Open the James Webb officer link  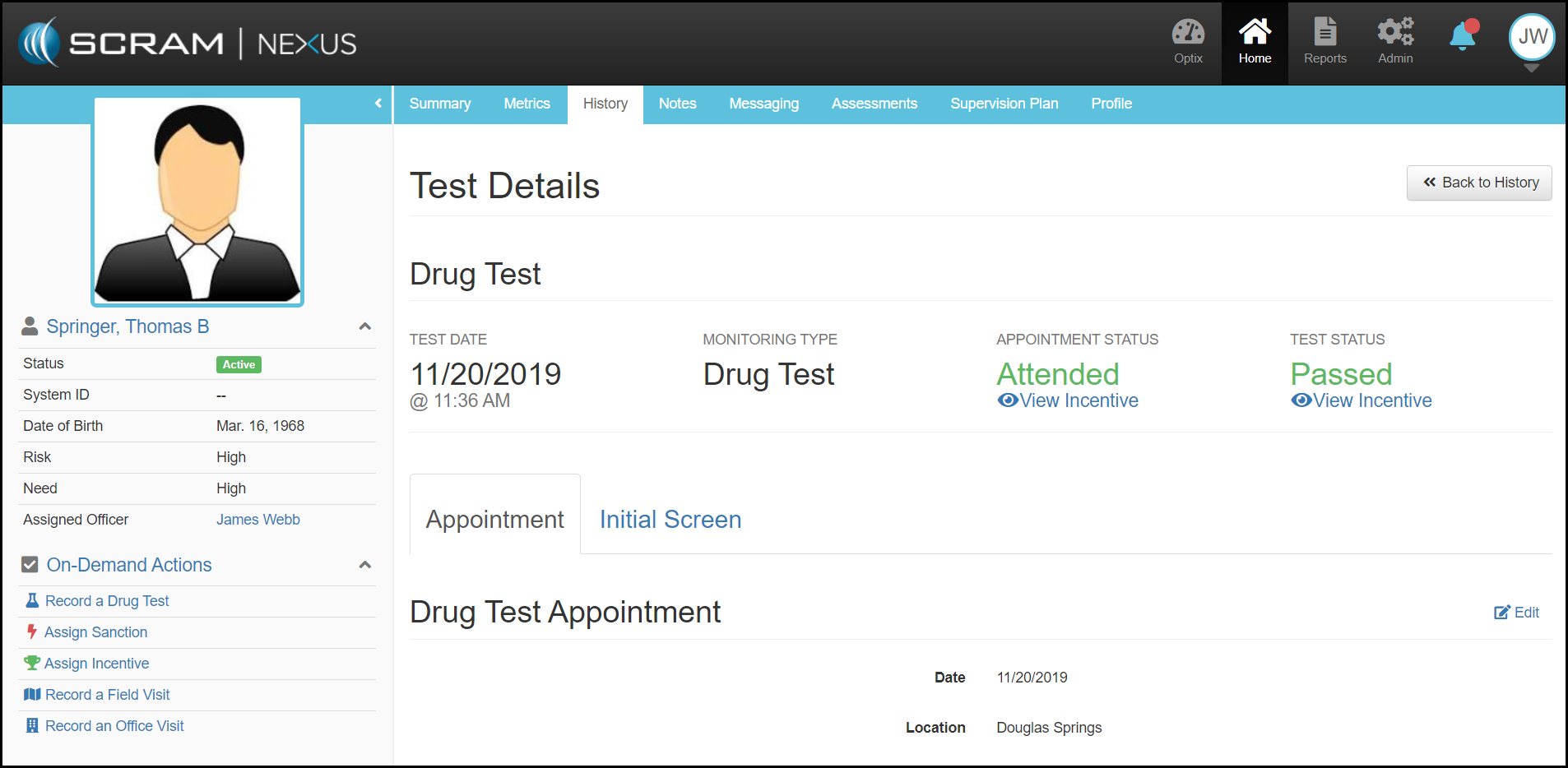257,520
